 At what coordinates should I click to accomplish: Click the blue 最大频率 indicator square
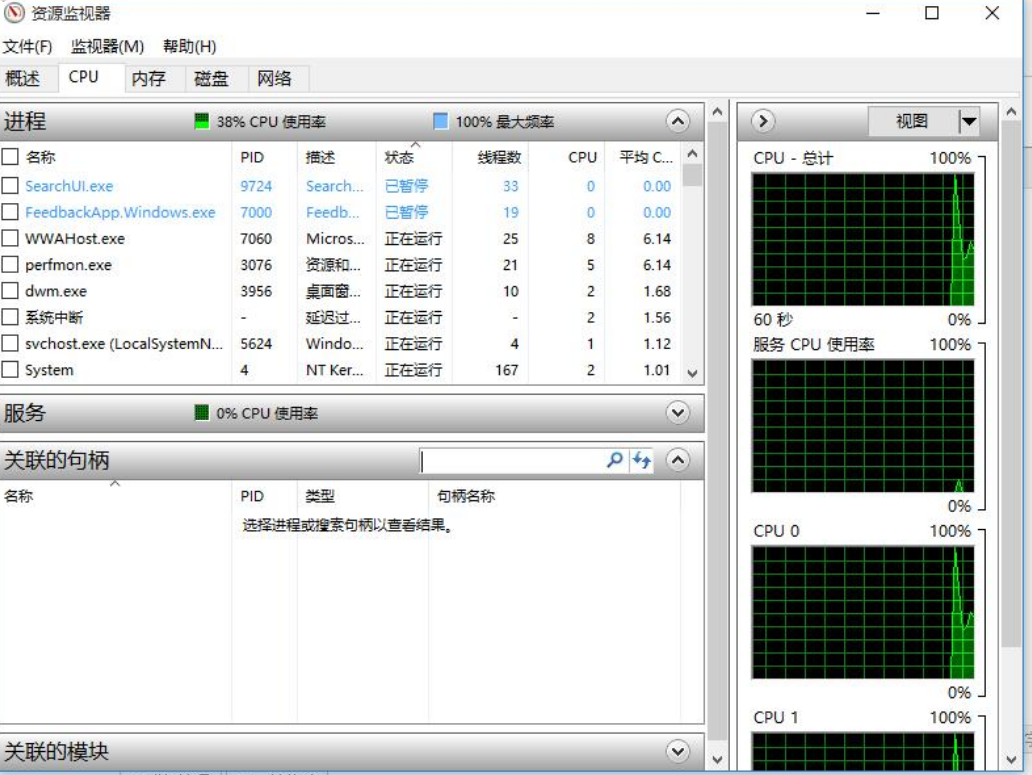[440, 121]
